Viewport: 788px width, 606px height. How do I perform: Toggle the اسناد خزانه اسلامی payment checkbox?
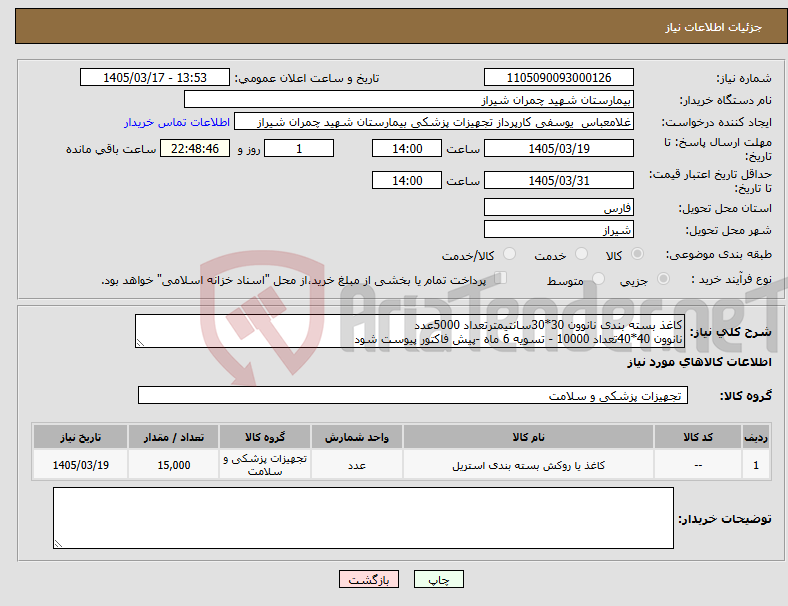point(501,278)
